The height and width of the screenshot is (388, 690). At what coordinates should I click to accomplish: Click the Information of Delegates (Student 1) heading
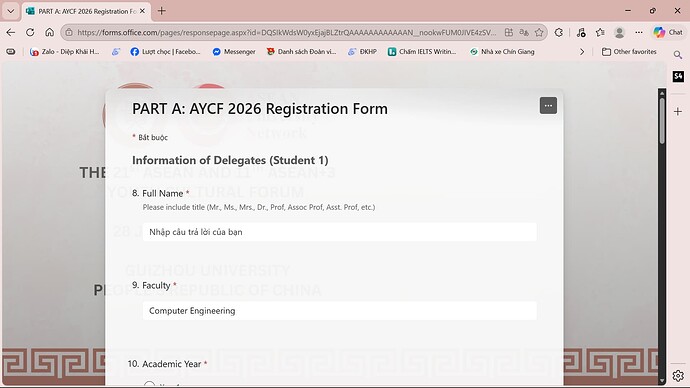[230, 160]
